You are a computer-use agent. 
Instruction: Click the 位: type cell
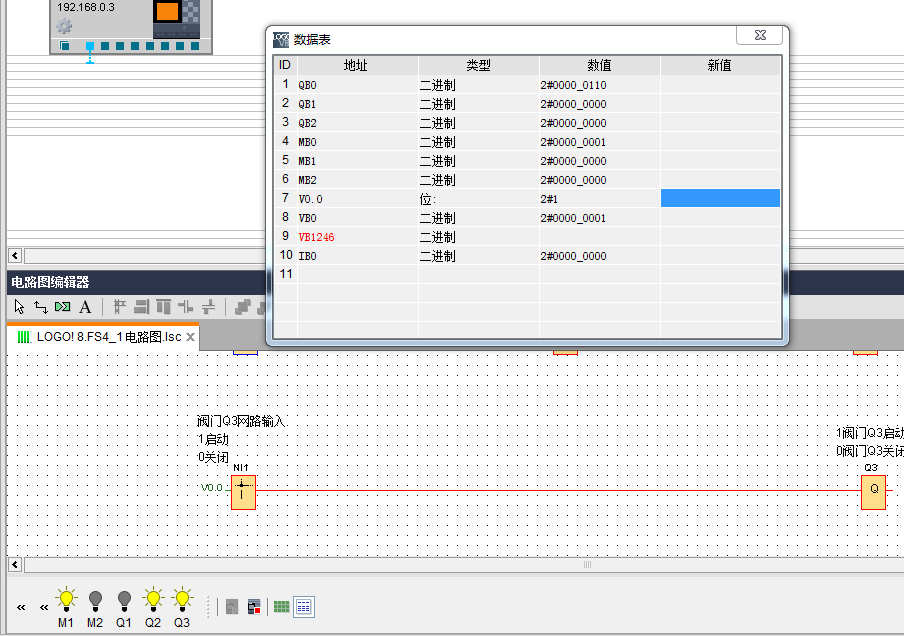[x=479, y=199]
